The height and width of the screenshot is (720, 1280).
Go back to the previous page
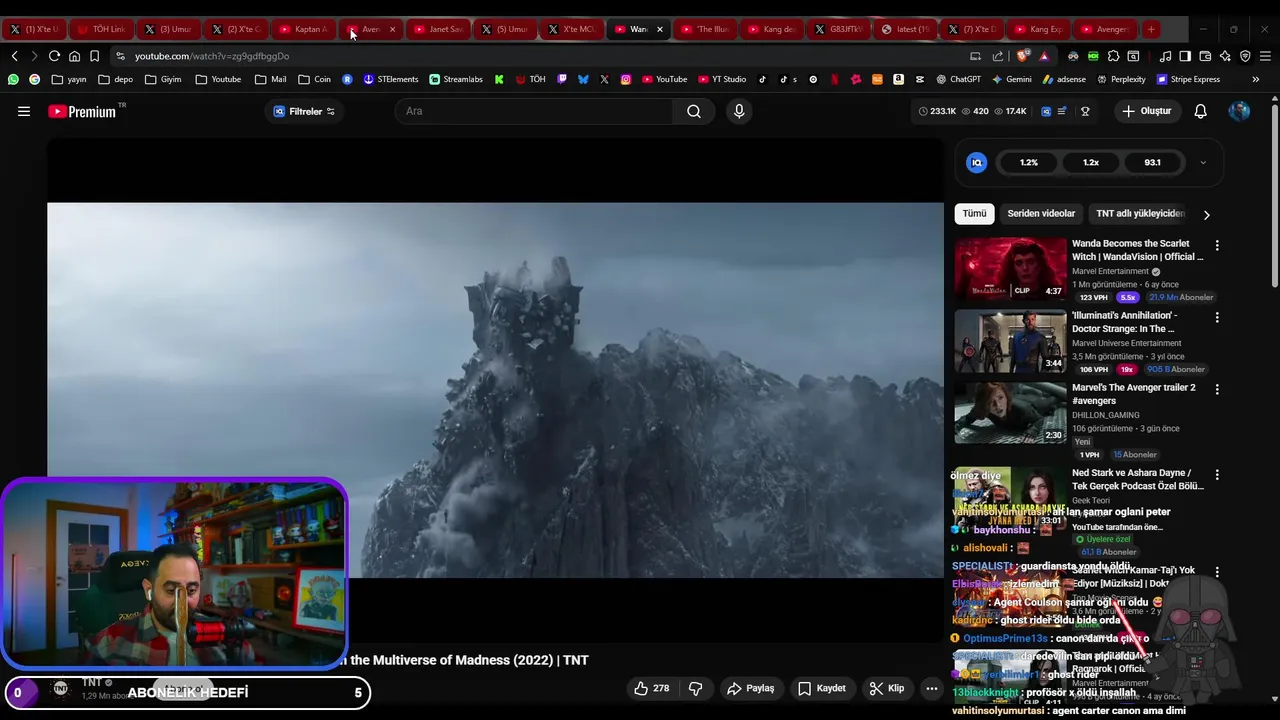point(14,56)
